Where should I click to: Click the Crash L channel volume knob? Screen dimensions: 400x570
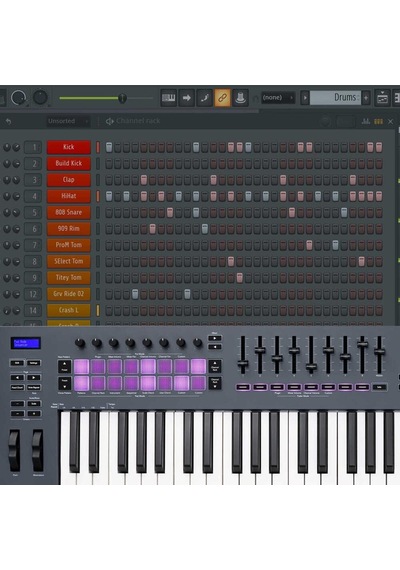16,311
